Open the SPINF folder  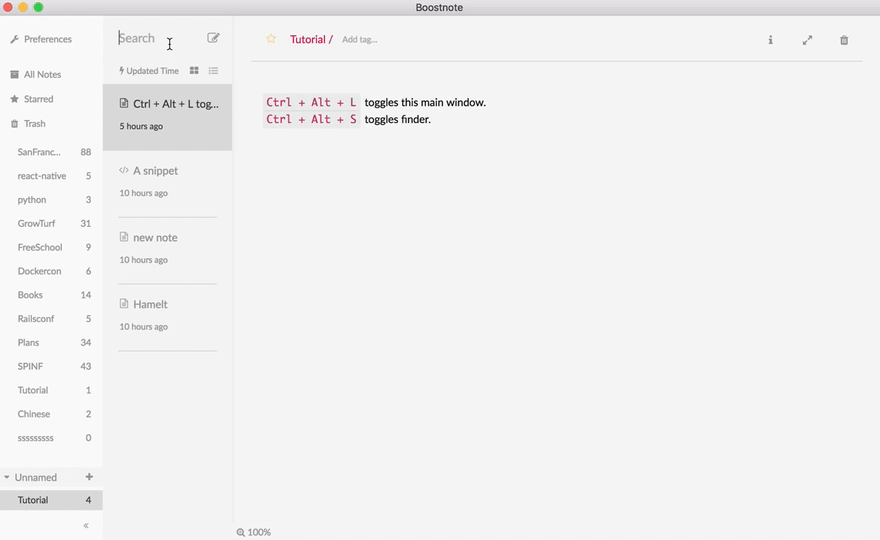pyautogui.click(x=51, y=366)
